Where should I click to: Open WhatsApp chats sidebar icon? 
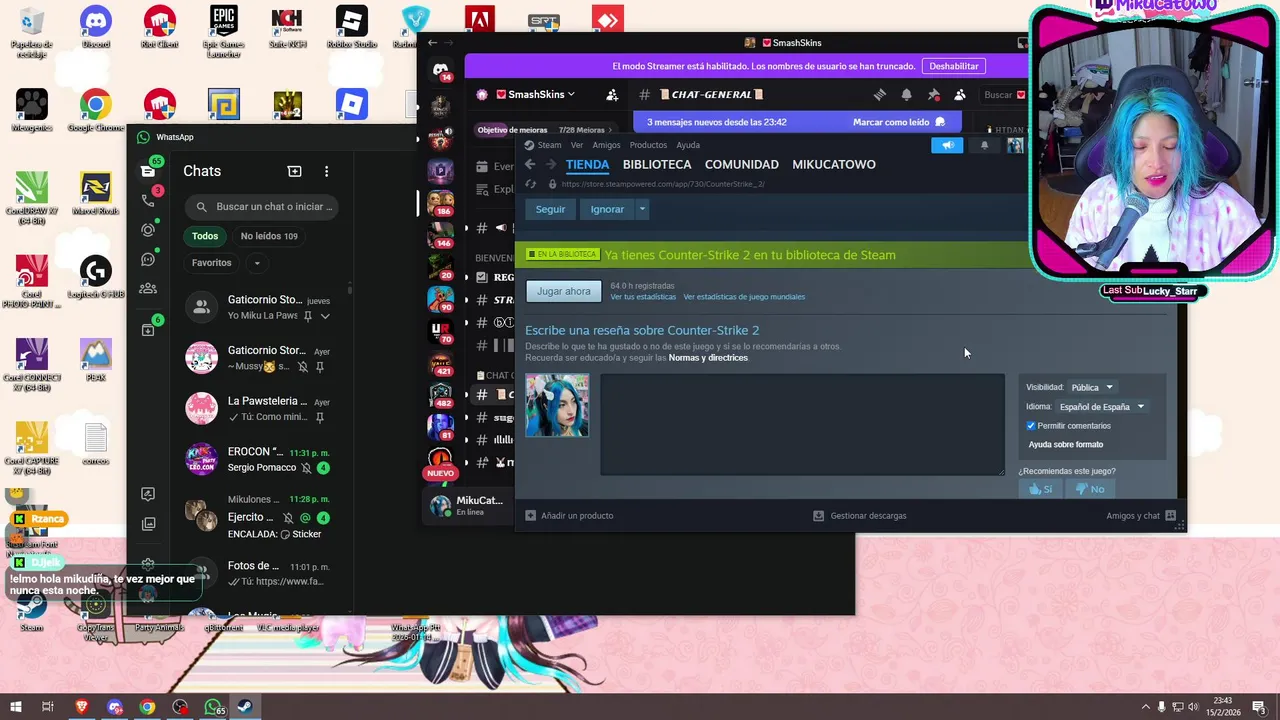tap(148, 171)
